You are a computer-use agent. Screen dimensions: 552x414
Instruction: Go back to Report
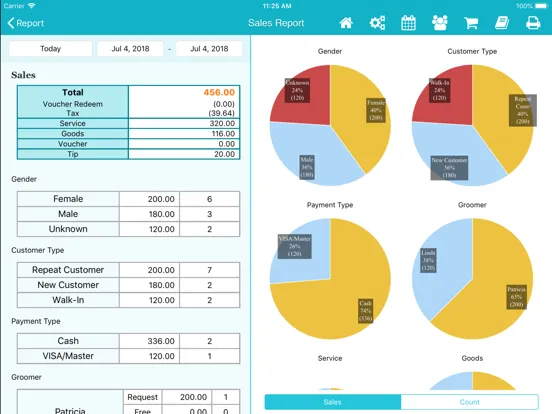pos(25,23)
